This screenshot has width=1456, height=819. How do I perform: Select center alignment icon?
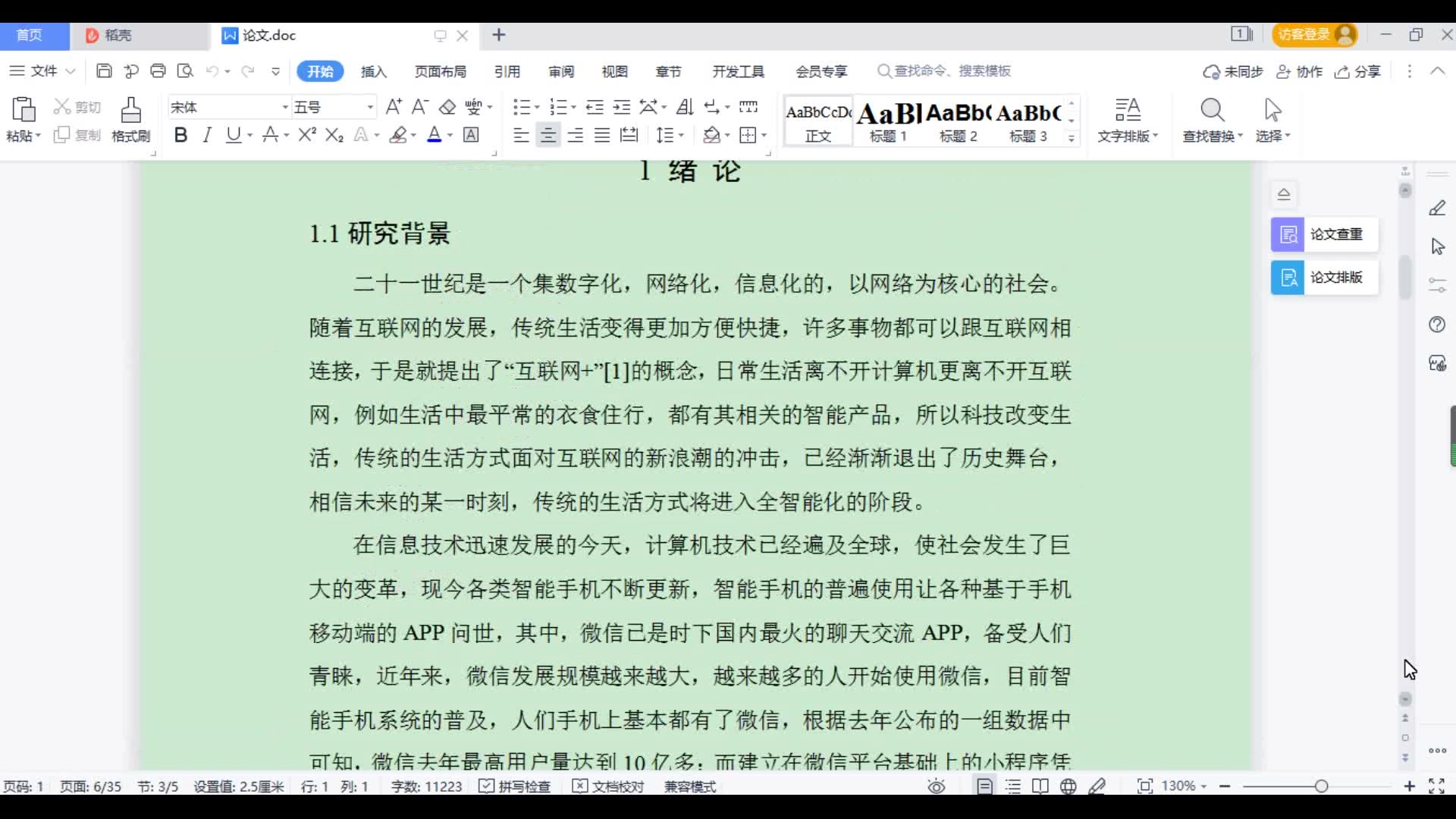pos(548,136)
